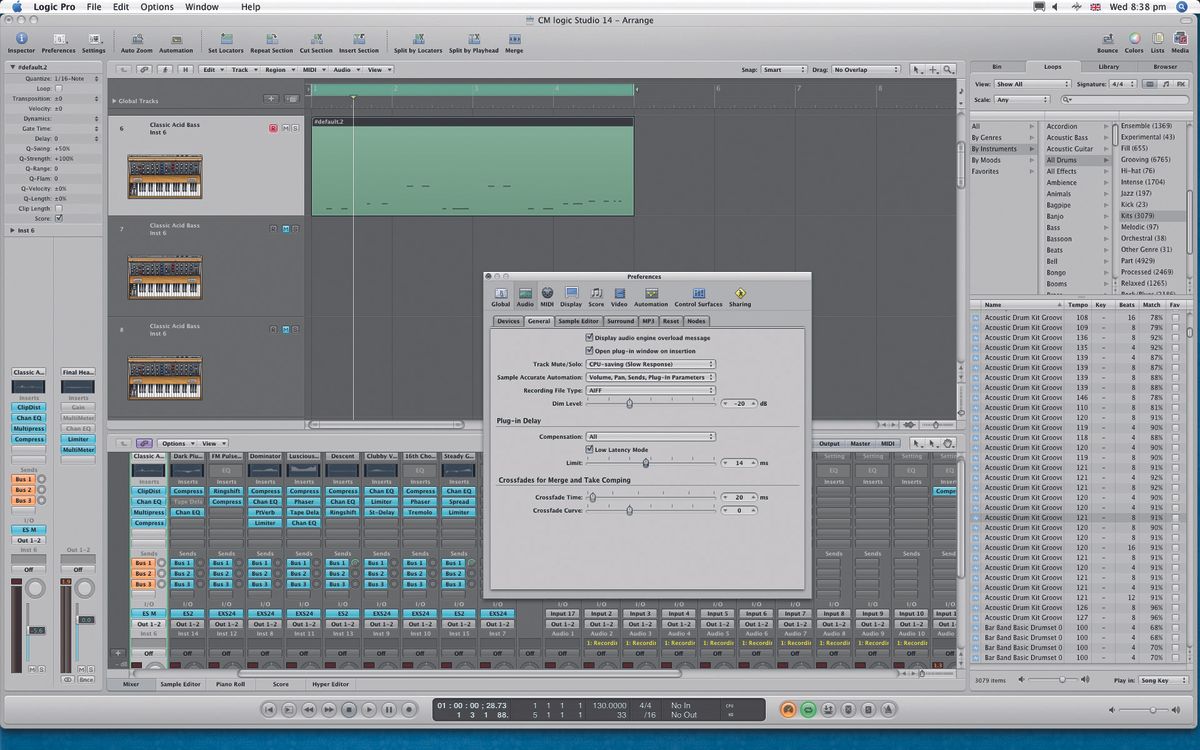Click the Dim Level slider handle
This screenshot has width=1200, height=750.
pos(629,403)
